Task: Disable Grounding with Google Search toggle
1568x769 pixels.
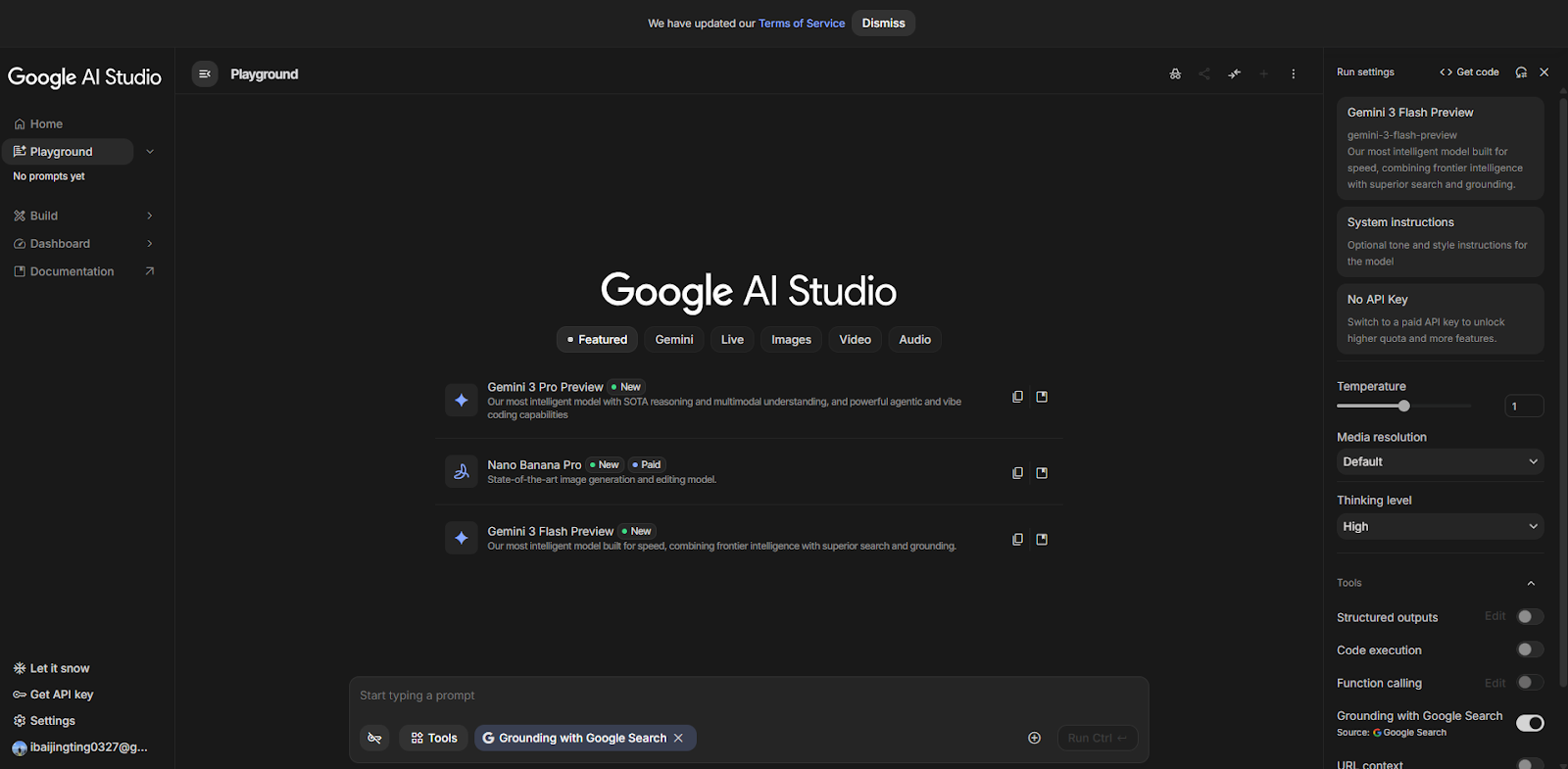Action: 1529,723
